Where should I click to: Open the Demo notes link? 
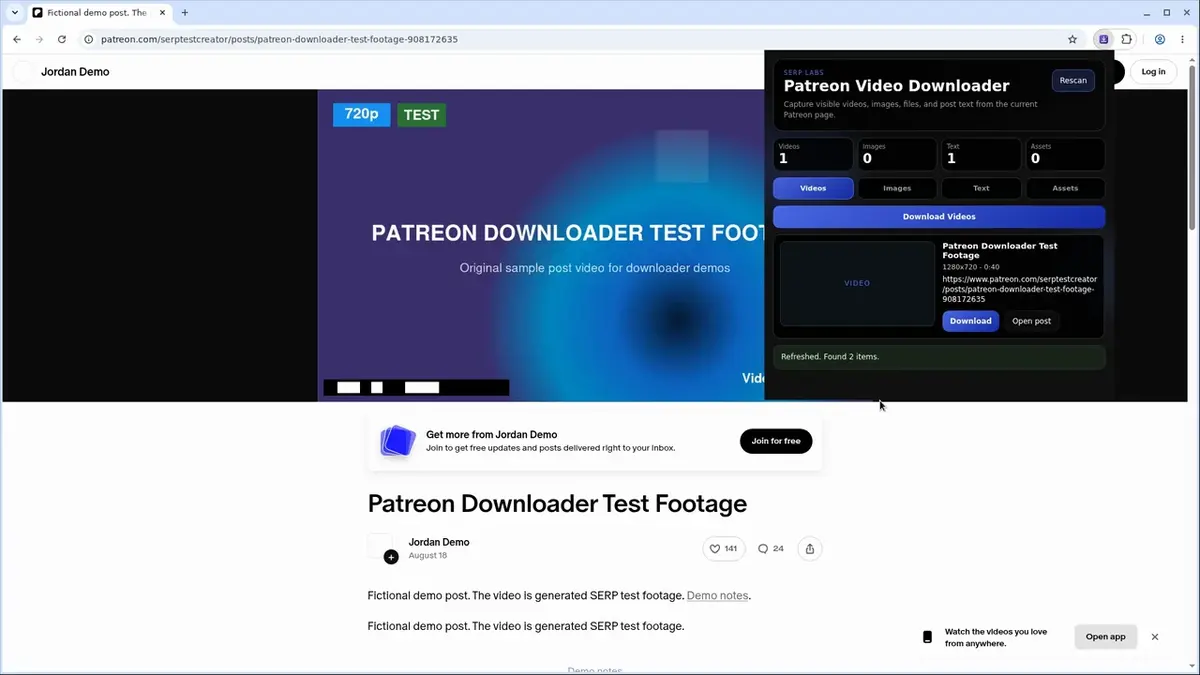click(x=717, y=595)
